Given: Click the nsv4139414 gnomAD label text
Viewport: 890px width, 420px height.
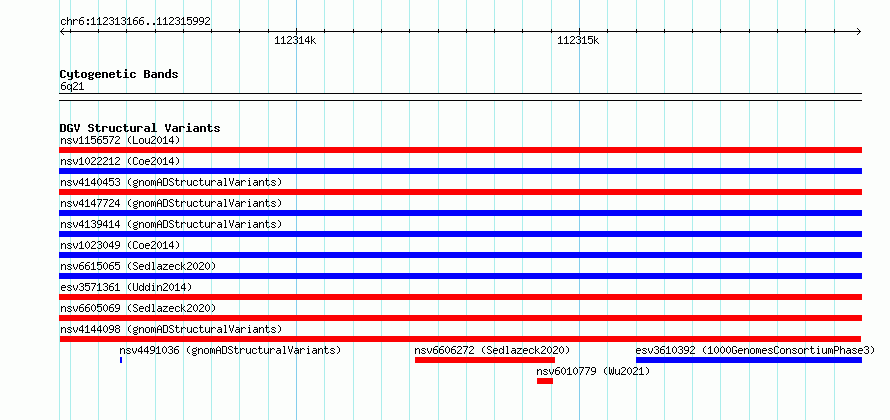Looking at the screenshot, I should (171, 224).
